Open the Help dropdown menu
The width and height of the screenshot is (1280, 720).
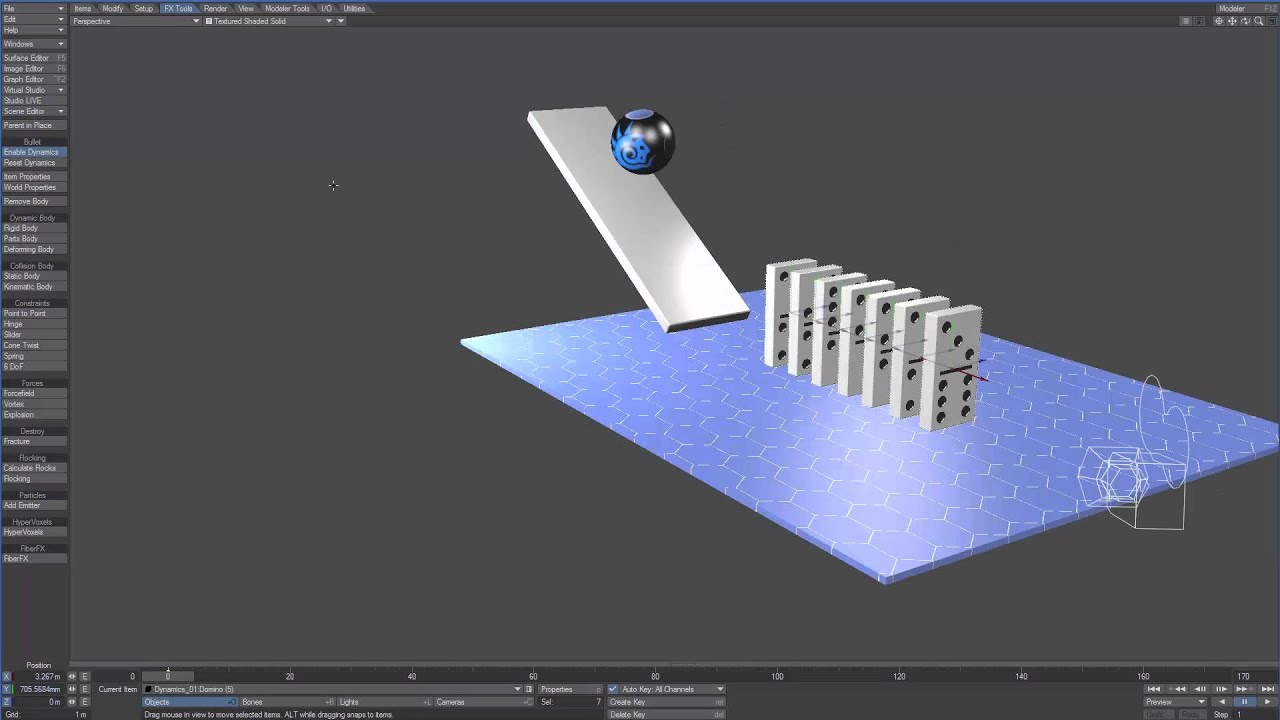(33, 30)
